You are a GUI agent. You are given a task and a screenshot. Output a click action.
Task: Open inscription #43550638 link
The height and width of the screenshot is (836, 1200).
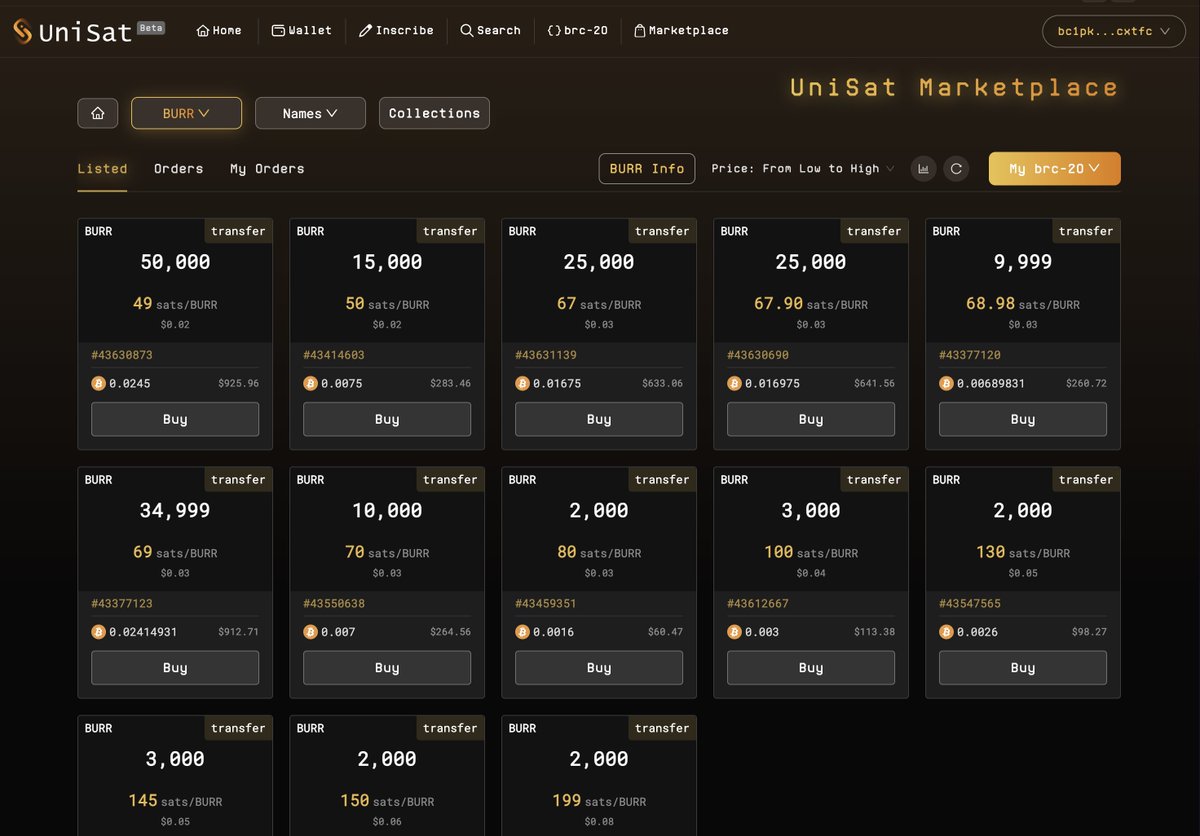pyautogui.click(x=334, y=604)
